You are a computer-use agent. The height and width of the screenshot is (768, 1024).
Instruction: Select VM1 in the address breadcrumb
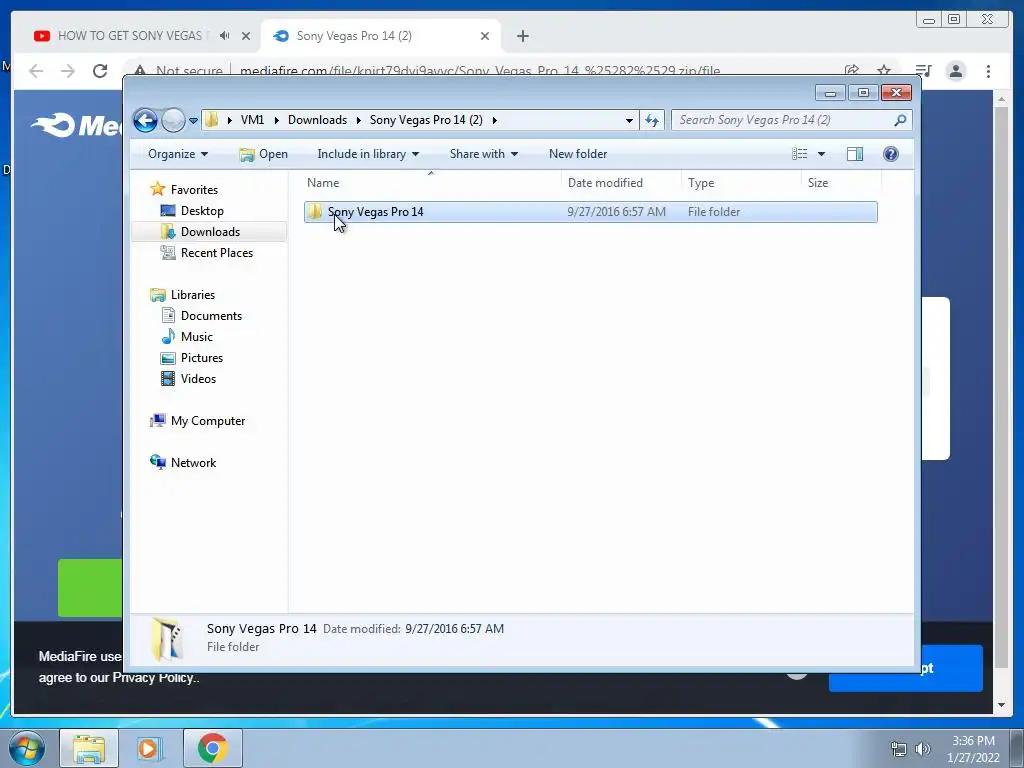tap(252, 120)
